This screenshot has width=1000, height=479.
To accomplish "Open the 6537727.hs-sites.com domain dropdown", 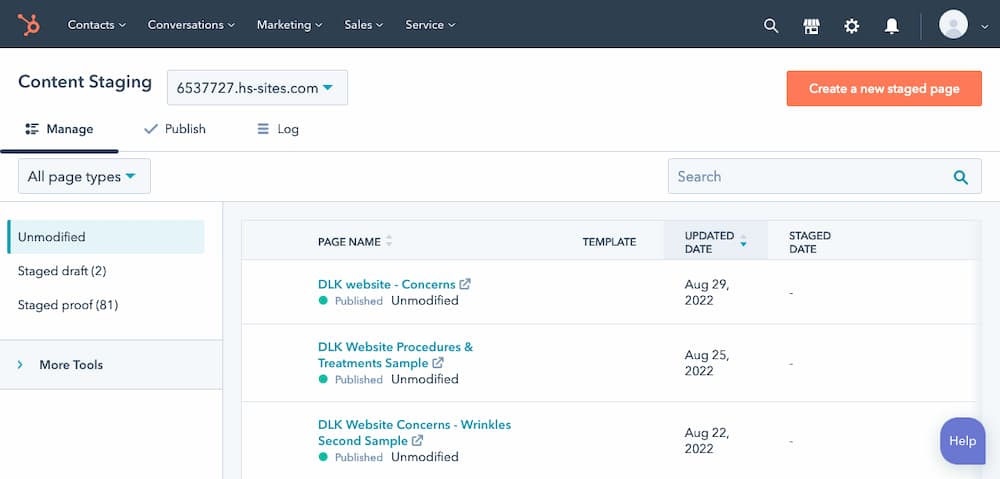I will point(258,88).
